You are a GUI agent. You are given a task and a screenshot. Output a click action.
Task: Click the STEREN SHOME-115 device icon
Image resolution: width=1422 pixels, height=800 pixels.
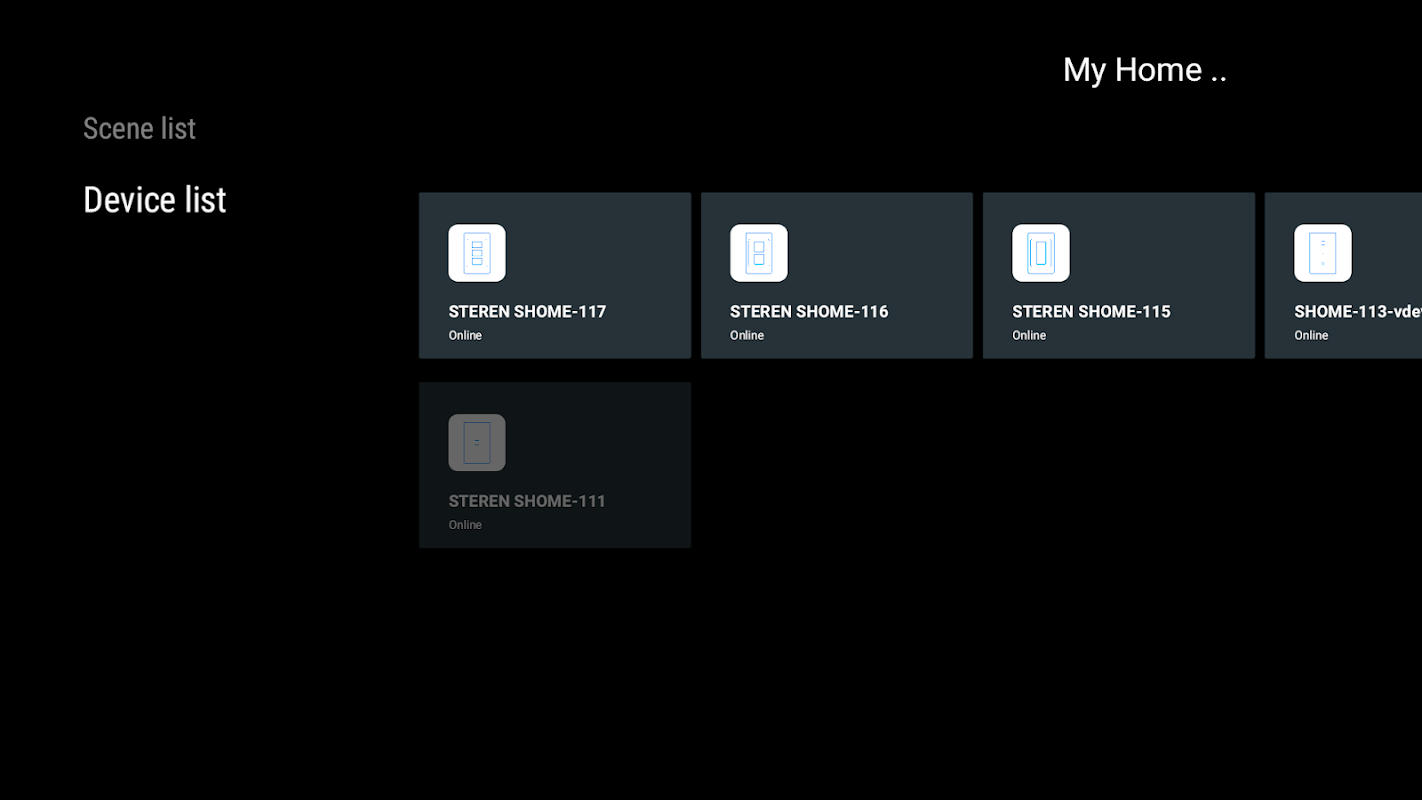[1041, 253]
